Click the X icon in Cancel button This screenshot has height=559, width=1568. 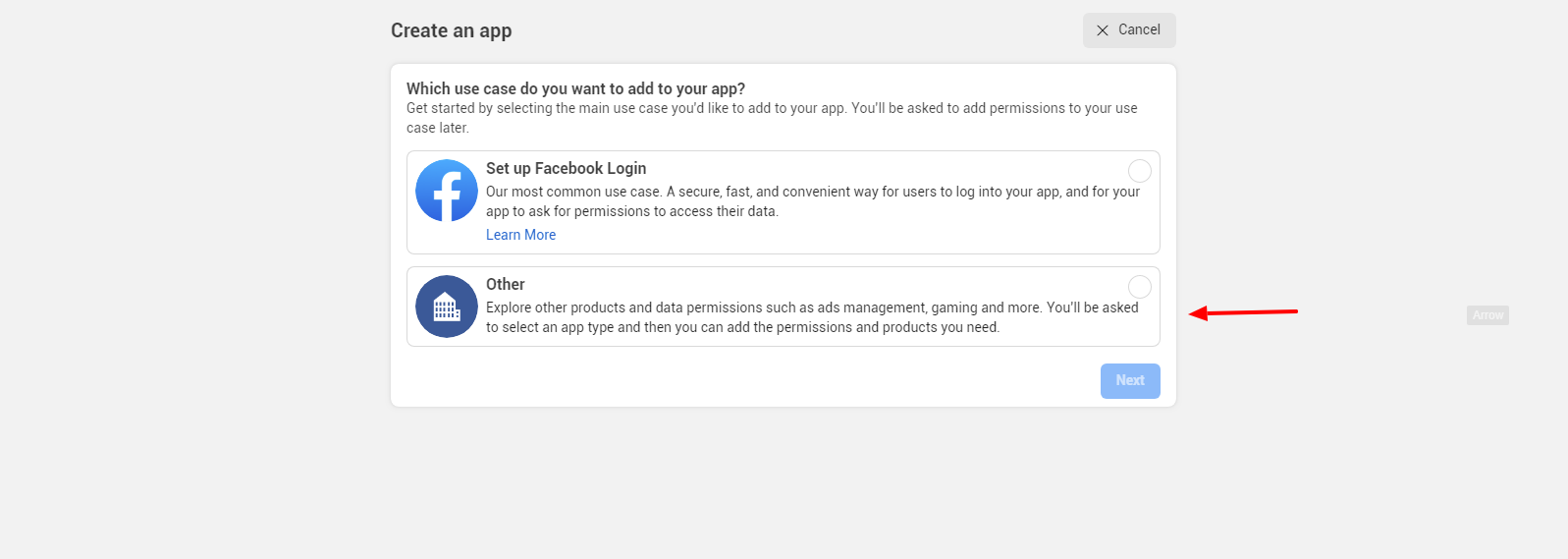1103,30
